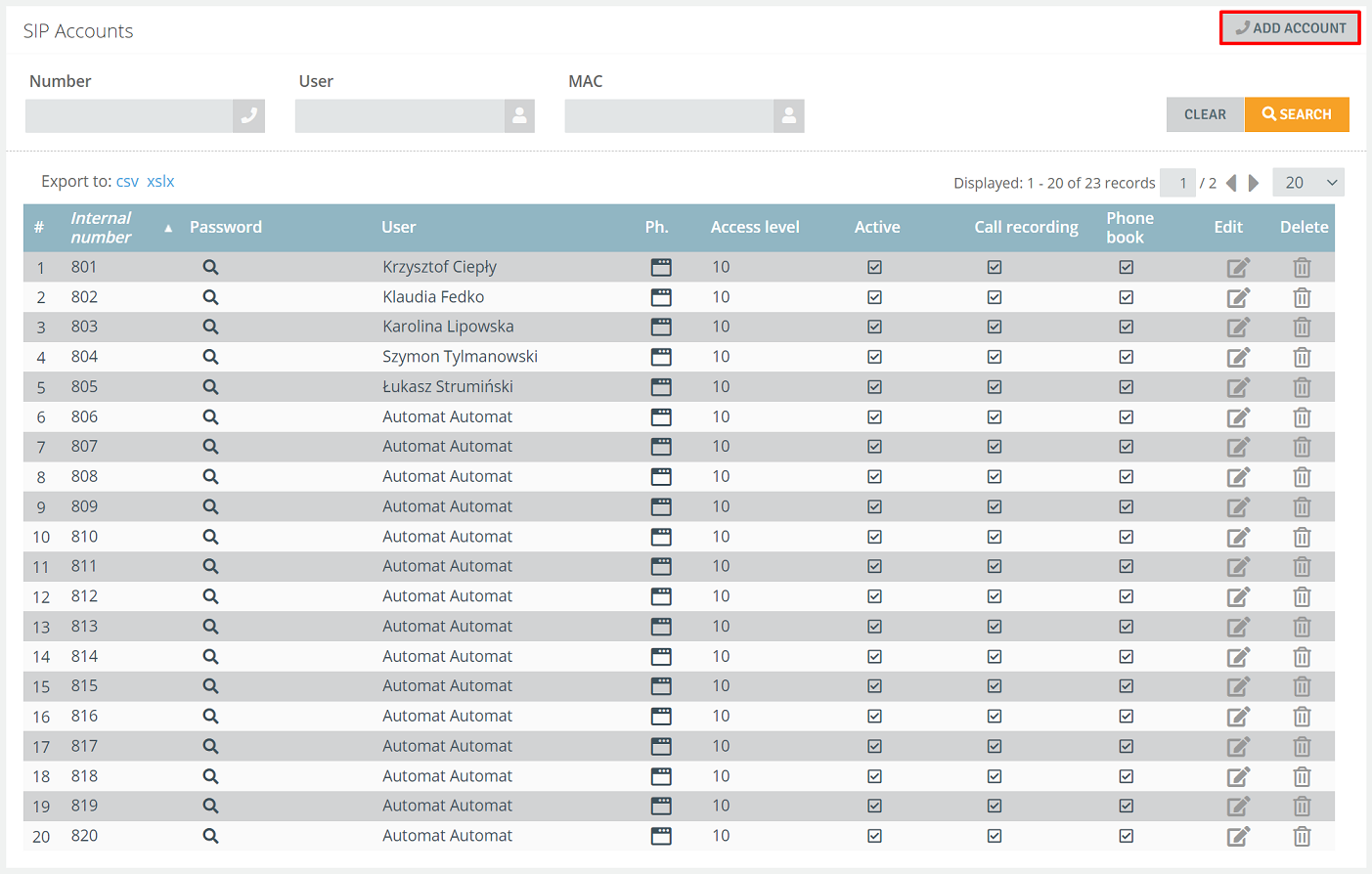Delete account 809
This screenshot has height=874, width=1372.
1302,507
